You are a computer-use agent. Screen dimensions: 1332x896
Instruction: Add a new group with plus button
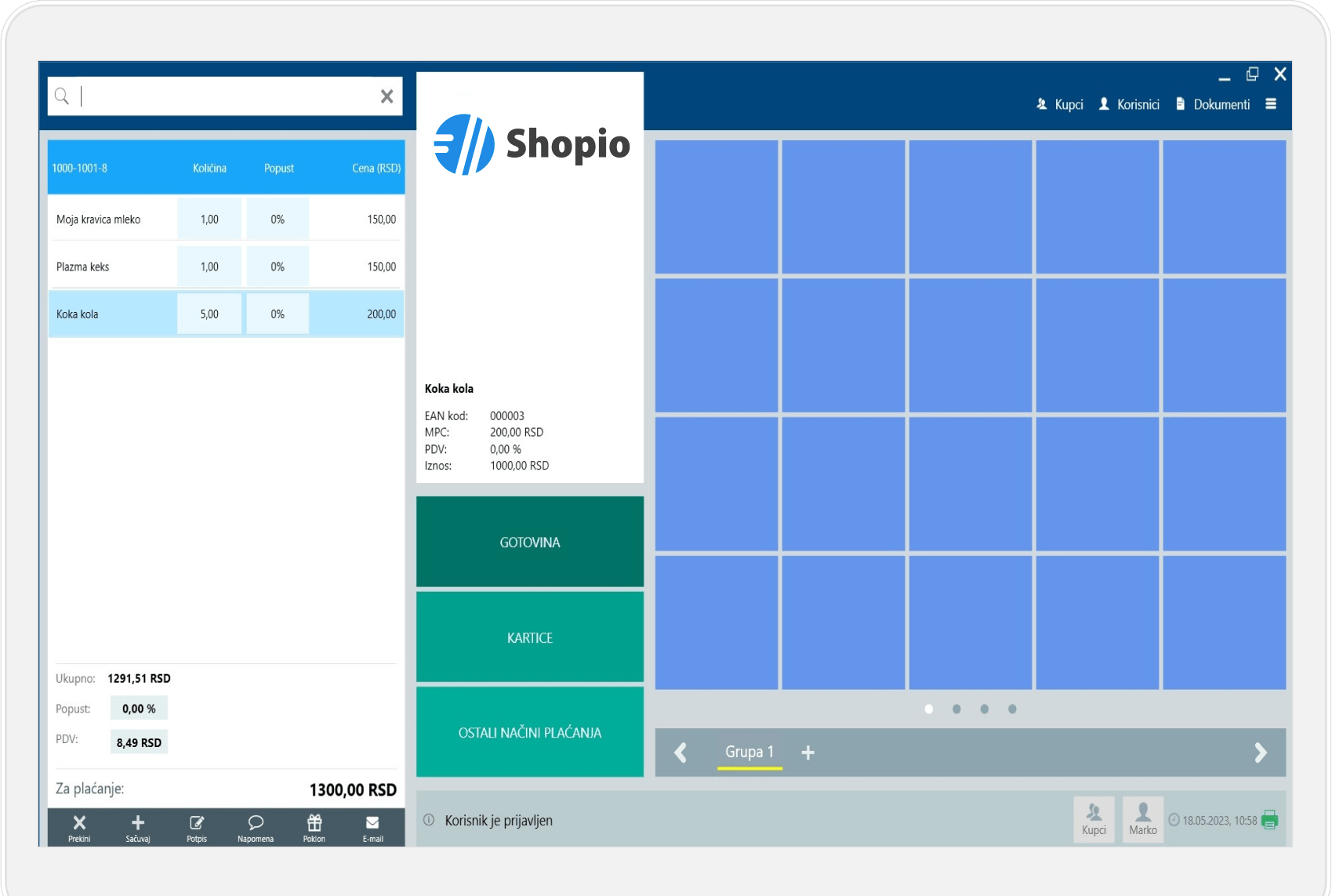[x=808, y=753]
